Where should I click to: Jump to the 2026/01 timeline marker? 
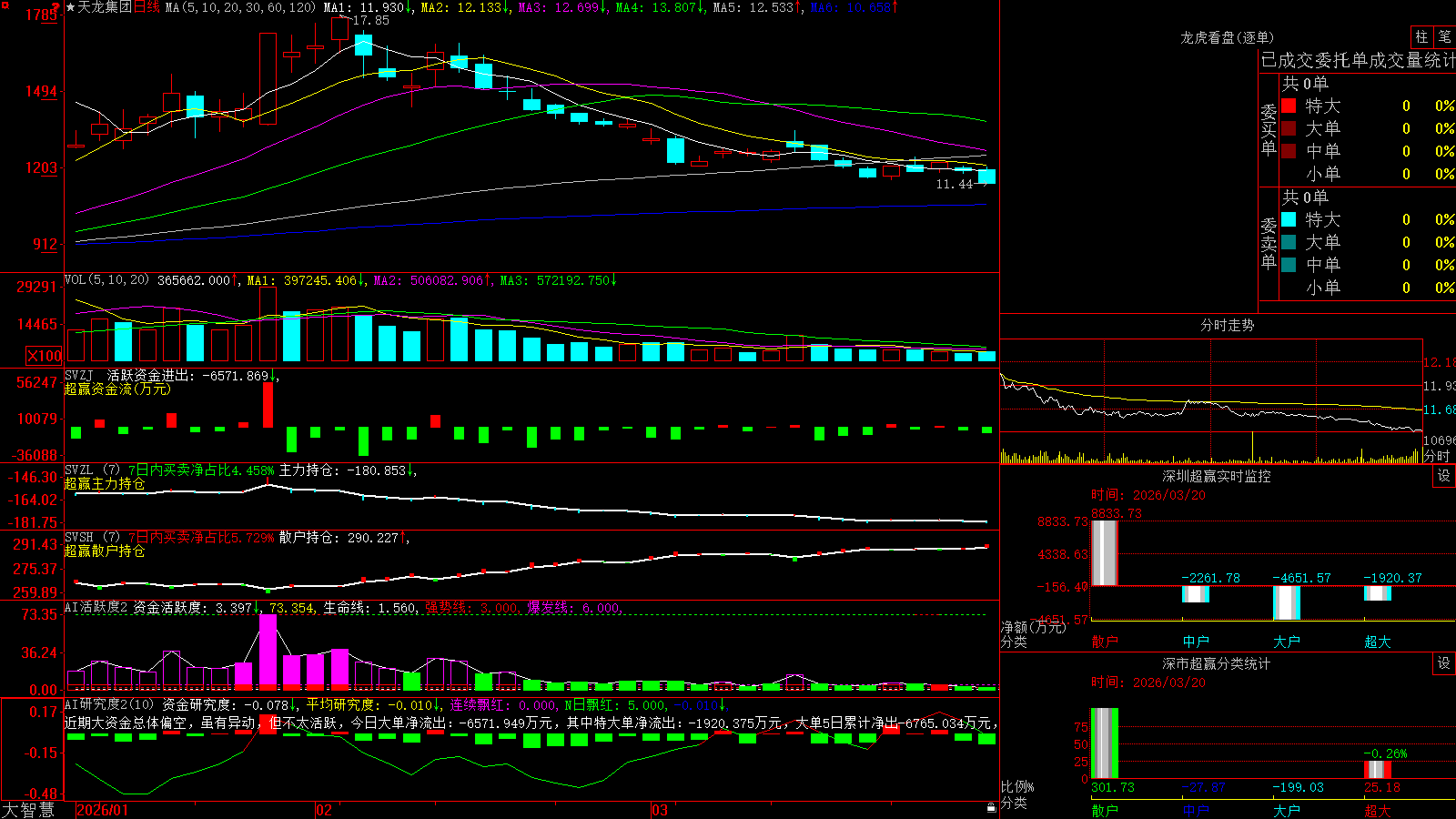pos(103,810)
